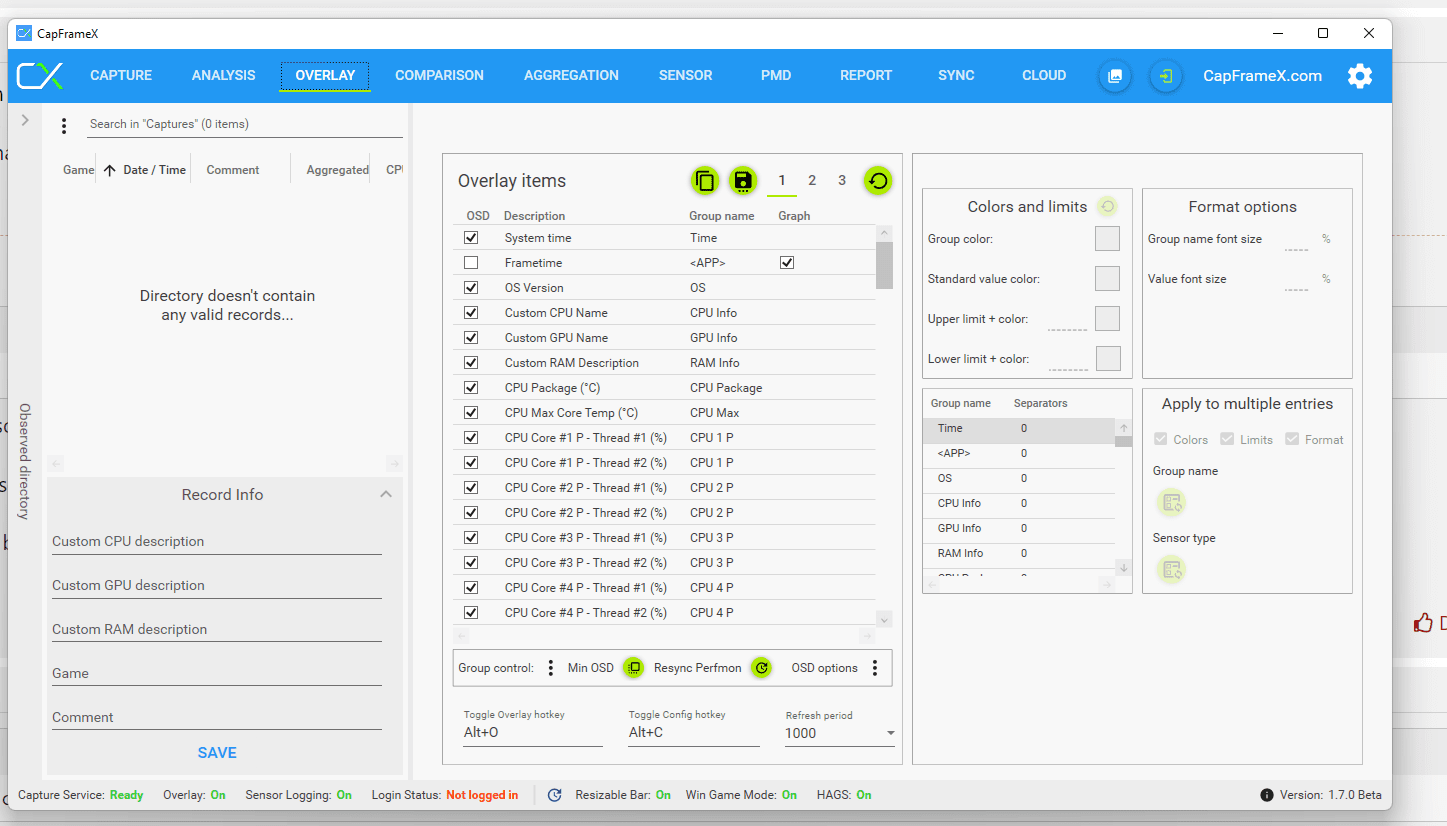
Task: Select the Time group row
Action: (x=1018, y=429)
